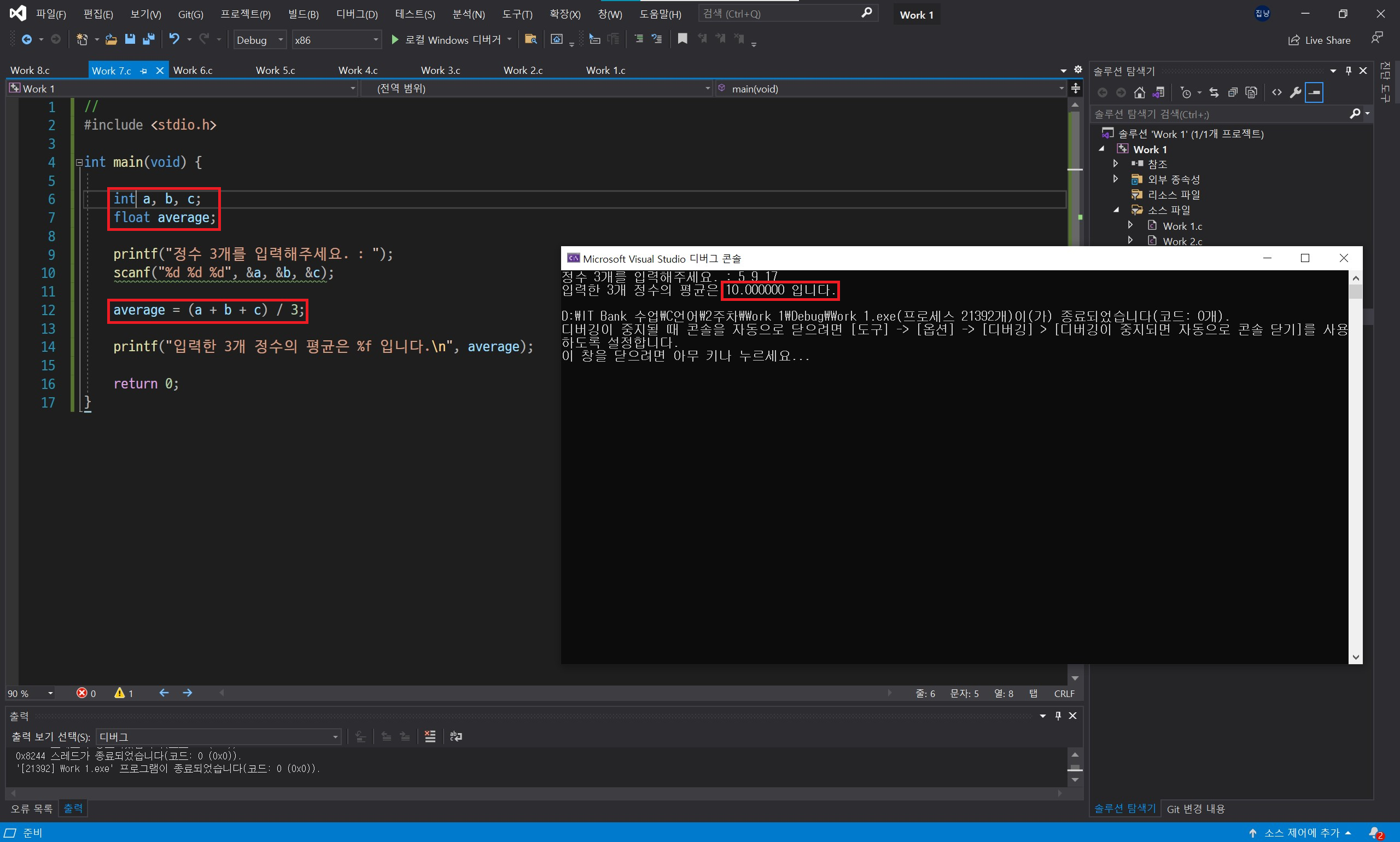Image resolution: width=1400 pixels, height=842 pixels.
Task: Click the Solution Explorer home icon
Action: 1139,92
